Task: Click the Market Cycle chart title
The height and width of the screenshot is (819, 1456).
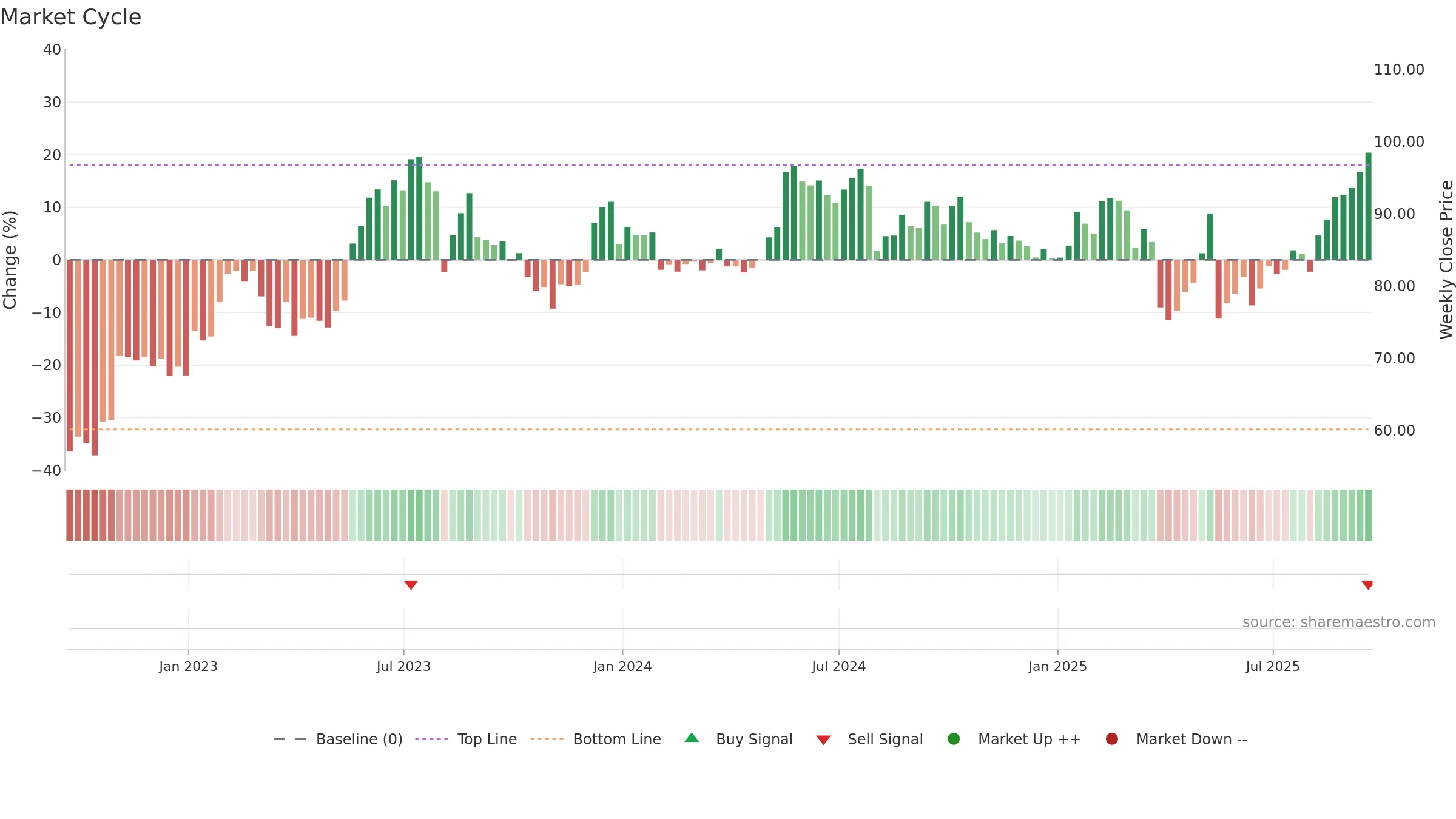Action: click(71, 17)
